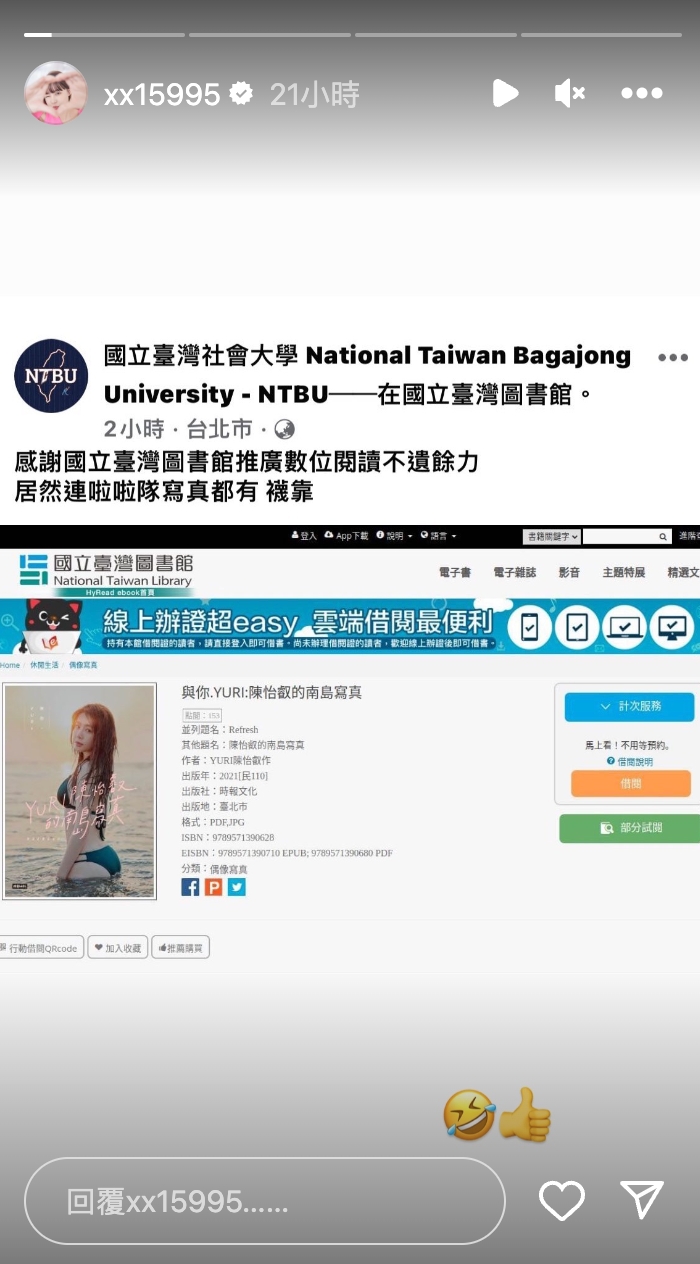This screenshot has height=1264, width=700.
Task: Open the 書籍關鍵字 search type dropdown
Action: point(551,537)
